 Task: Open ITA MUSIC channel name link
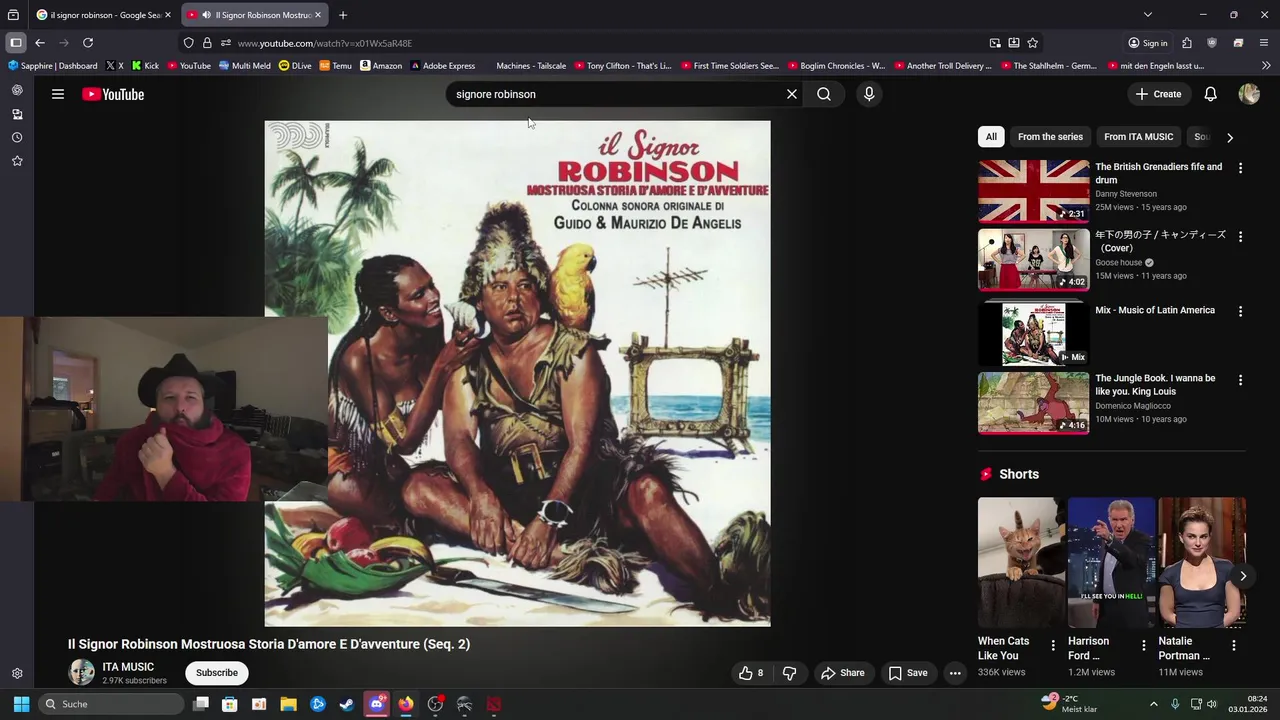click(x=128, y=667)
